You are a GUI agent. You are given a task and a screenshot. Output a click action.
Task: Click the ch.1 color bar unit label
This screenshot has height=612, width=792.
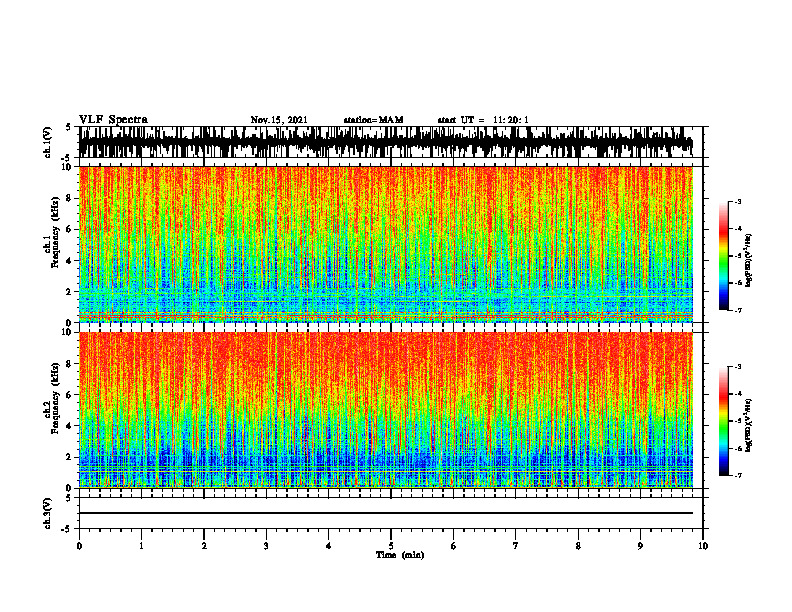[748, 261]
